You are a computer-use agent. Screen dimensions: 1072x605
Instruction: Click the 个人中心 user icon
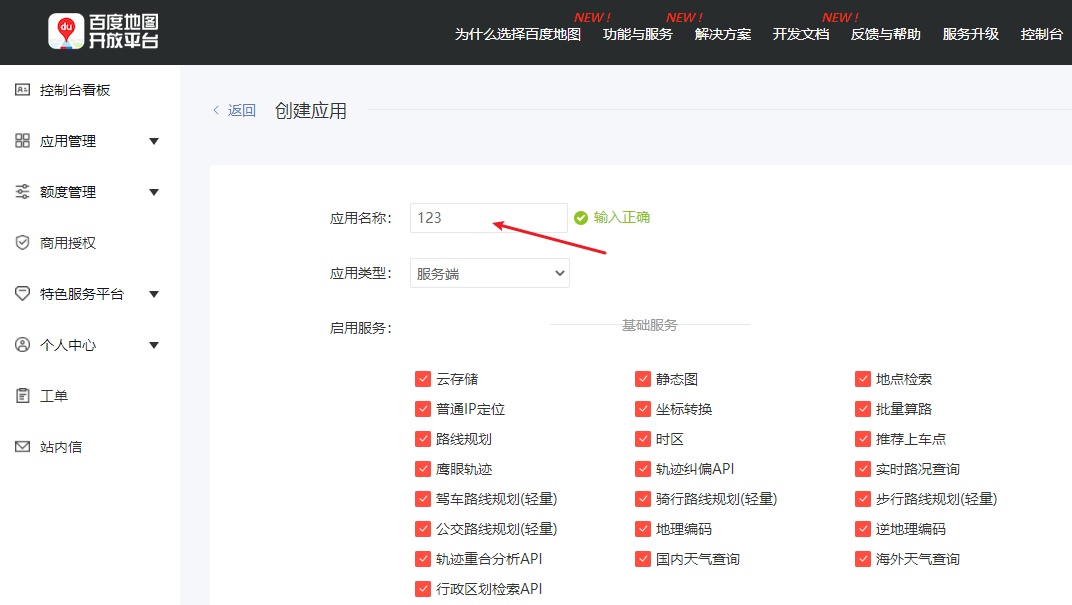coord(23,345)
